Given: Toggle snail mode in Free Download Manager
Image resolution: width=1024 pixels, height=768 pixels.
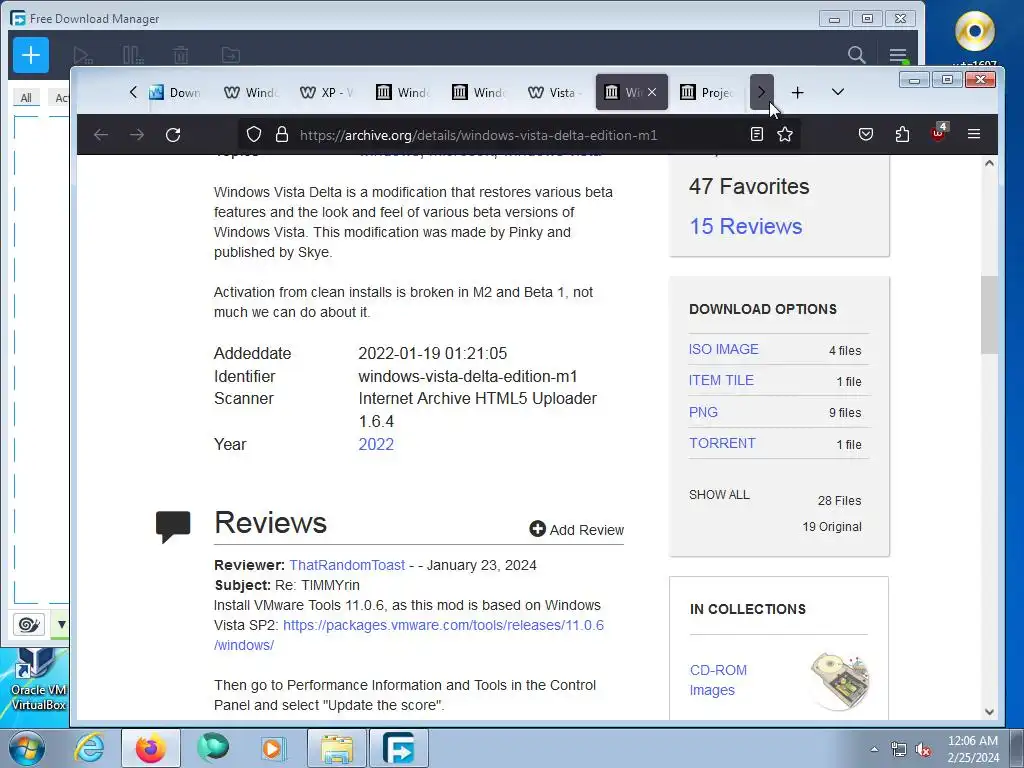Looking at the screenshot, I should [29, 624].
